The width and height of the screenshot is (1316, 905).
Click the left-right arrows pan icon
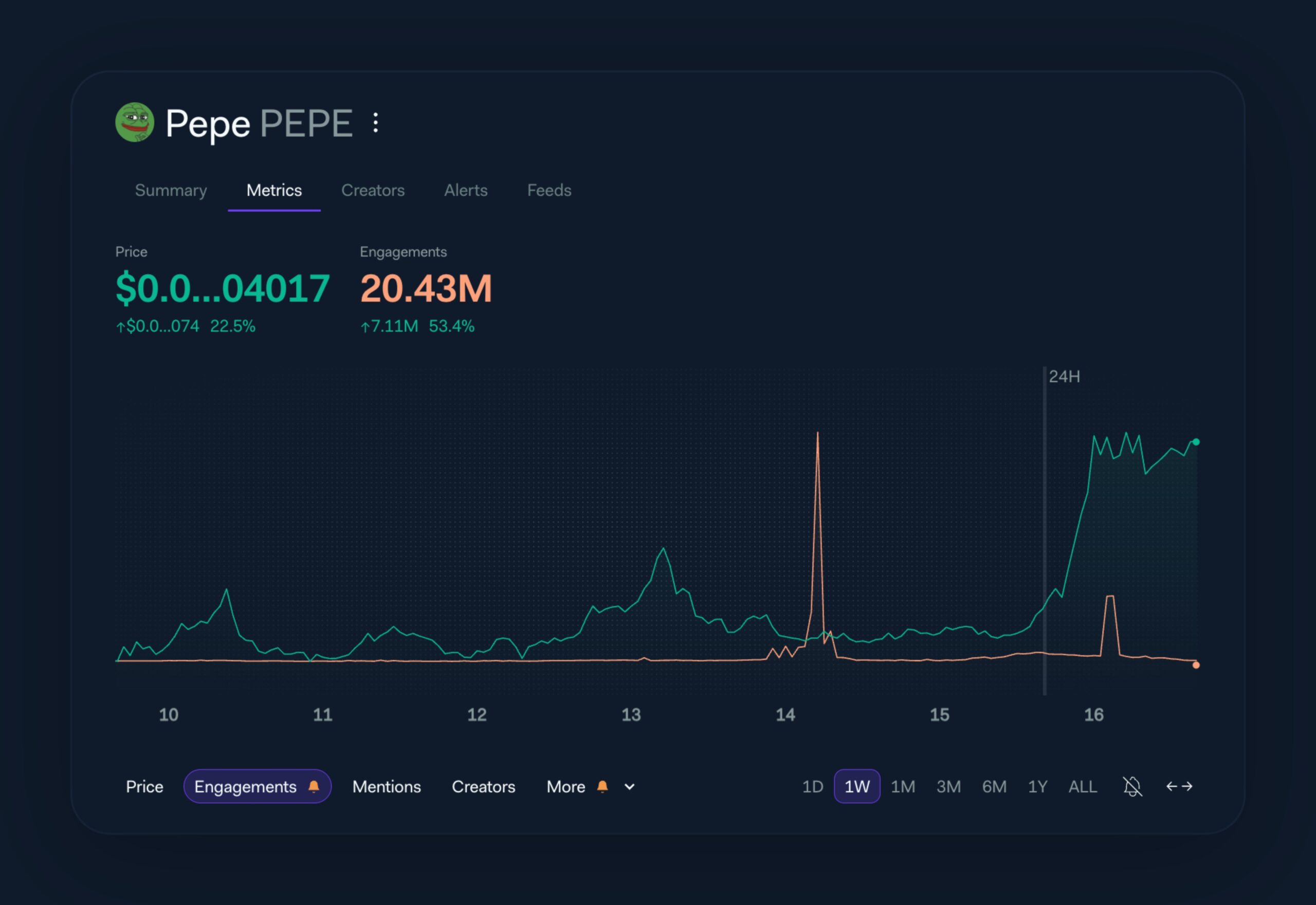click(x=1180, y=786)
